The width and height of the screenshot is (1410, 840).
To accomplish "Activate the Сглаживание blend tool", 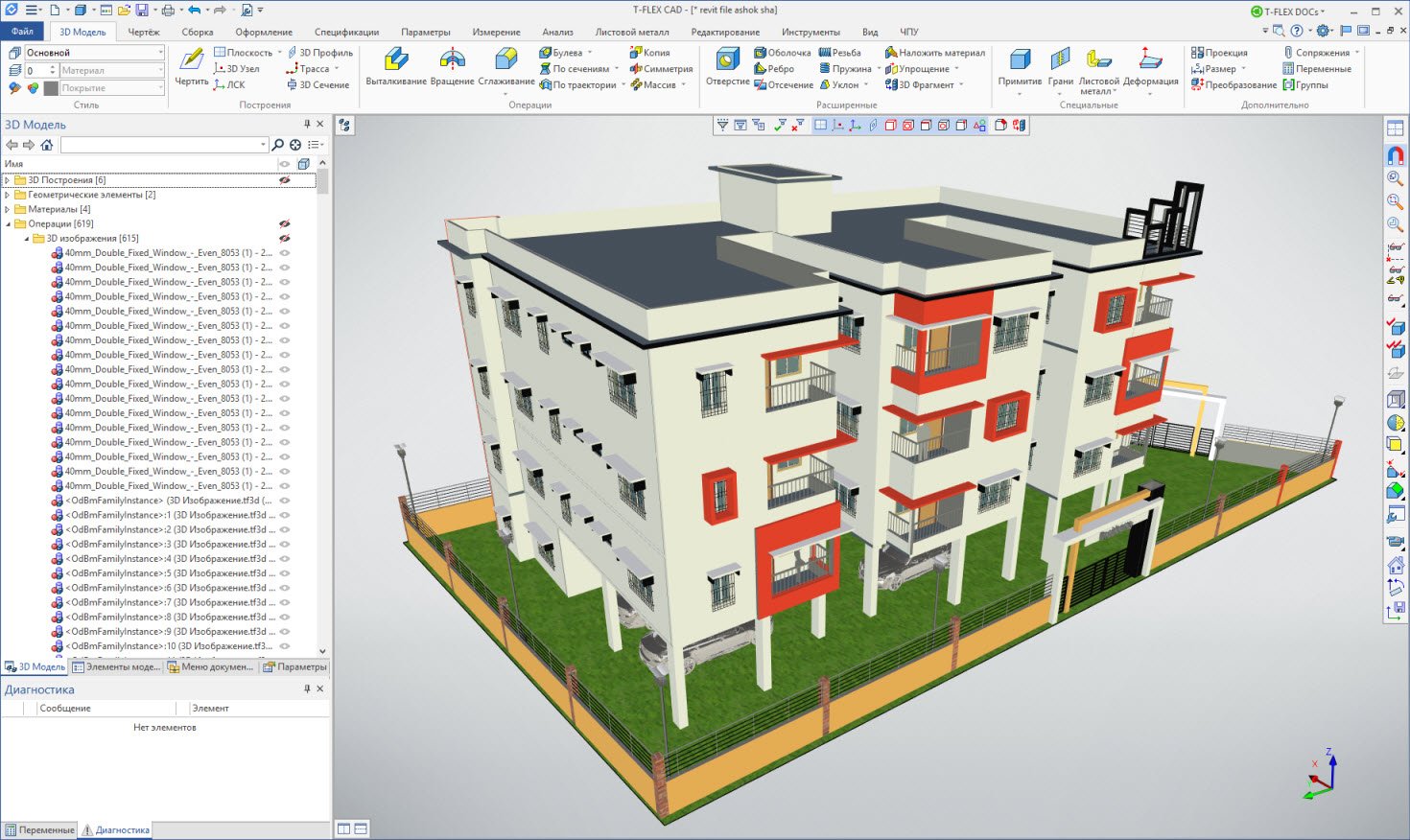I will point(505,61).
